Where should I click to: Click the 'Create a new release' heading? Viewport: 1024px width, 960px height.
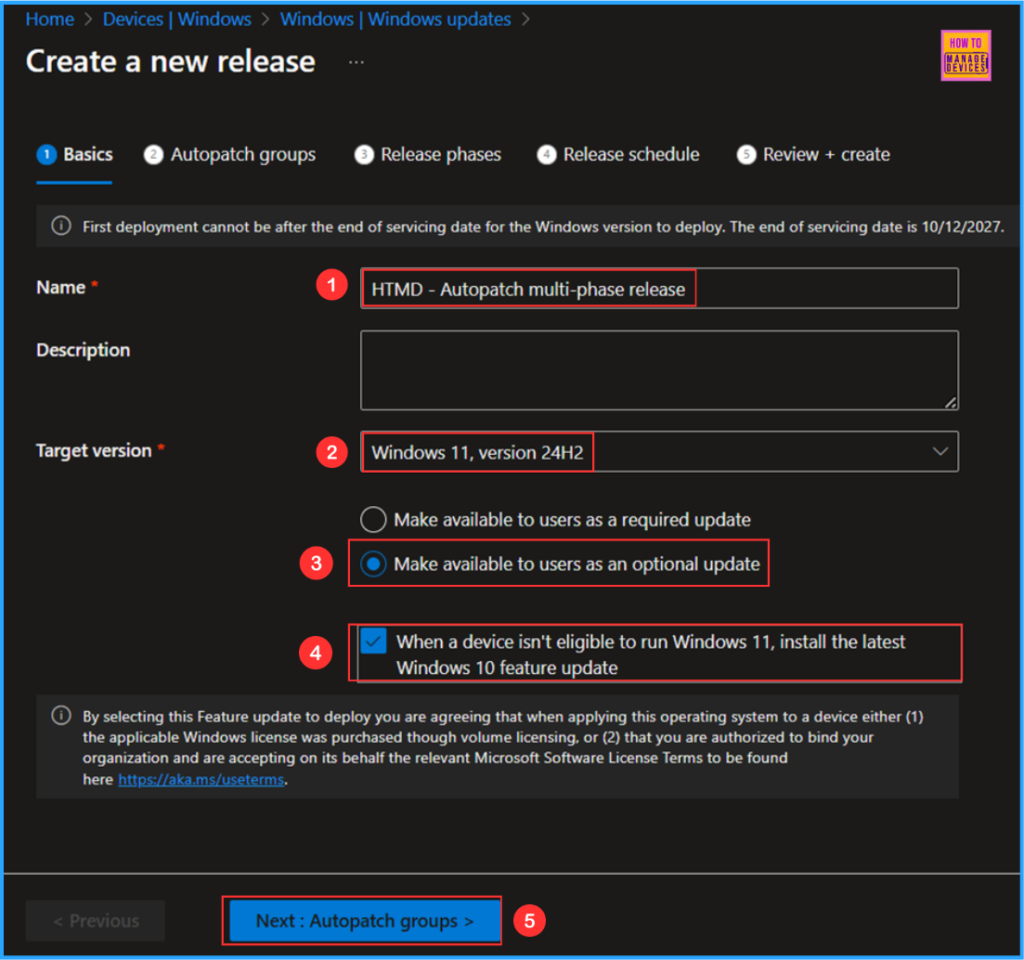170,62
